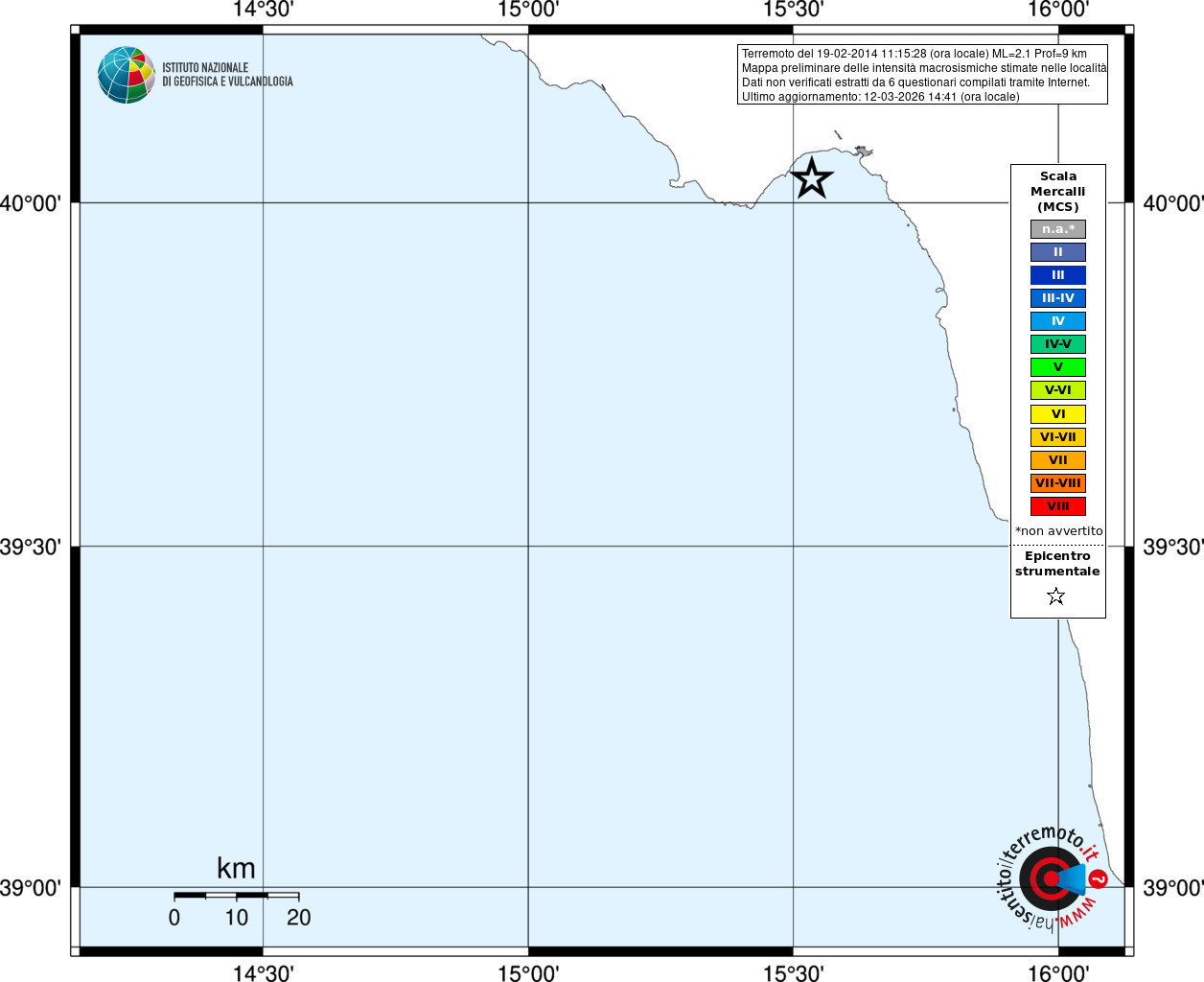Click the 'km' scale bar unit label
This screenshot has width=1204, height=982.
(236, 868)
